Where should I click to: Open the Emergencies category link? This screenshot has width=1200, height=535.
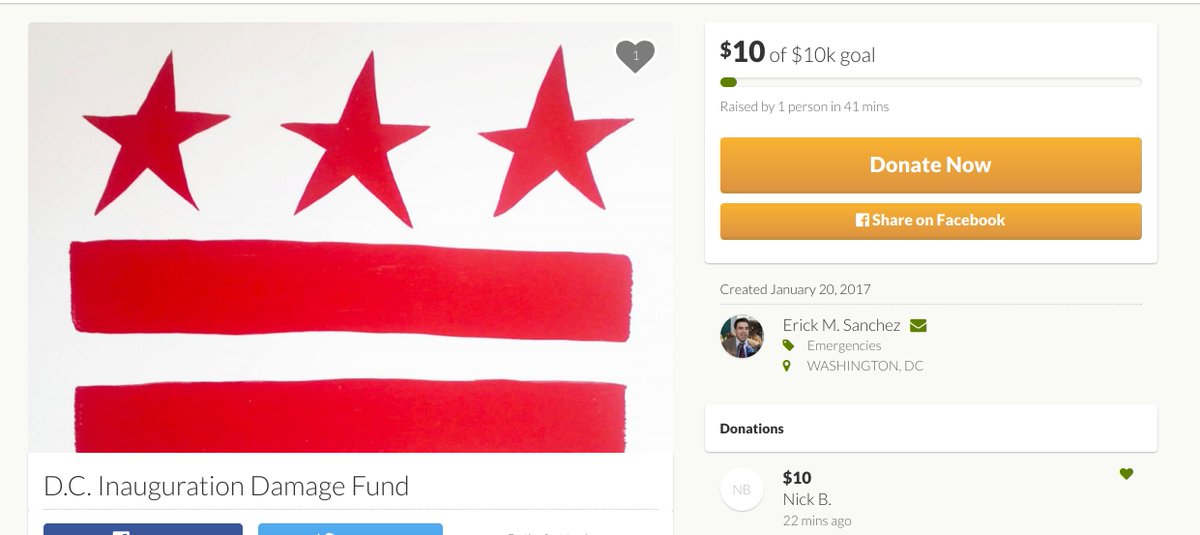844,345
